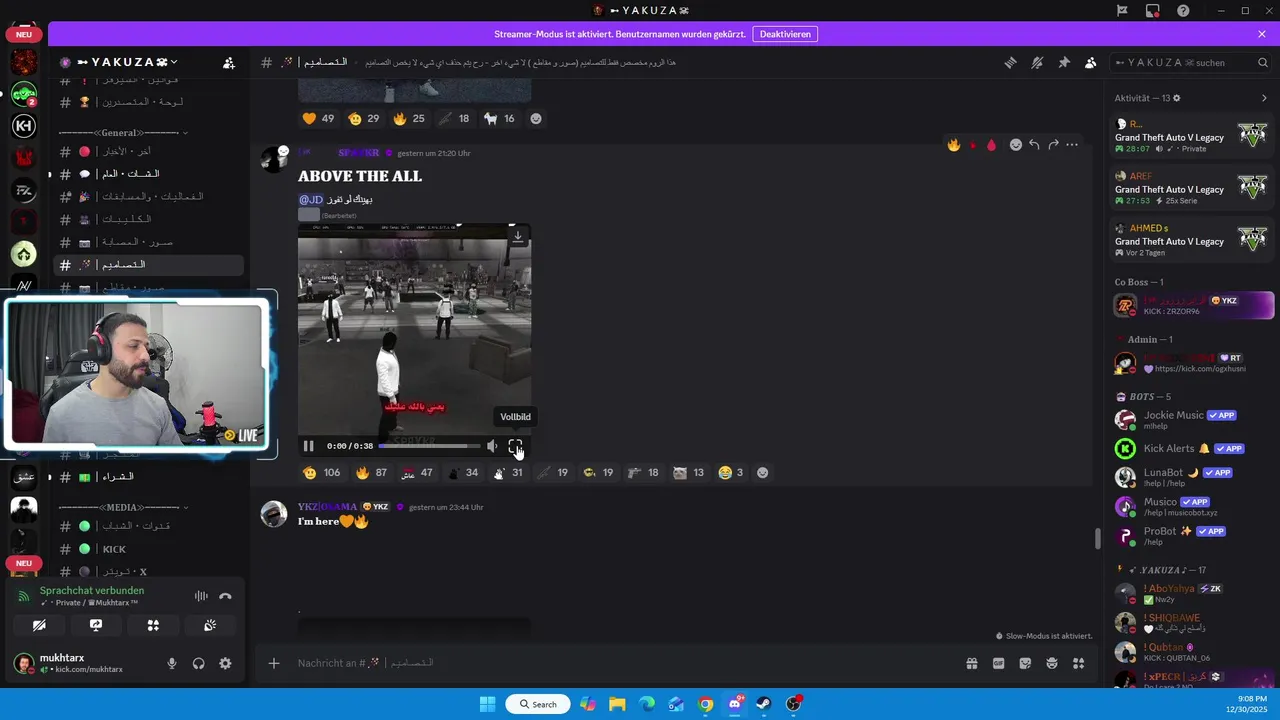Mute the video volume icon
This screenshot has width=1280, height=720.
click(492, 446)
